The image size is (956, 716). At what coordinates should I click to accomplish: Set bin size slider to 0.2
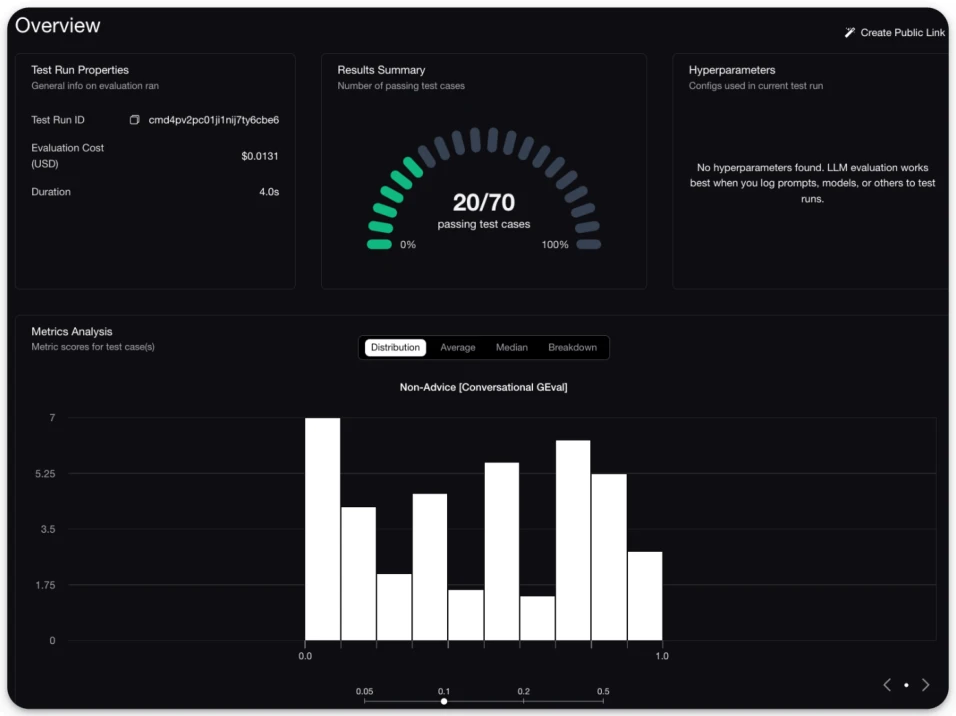tap(524, 701)
